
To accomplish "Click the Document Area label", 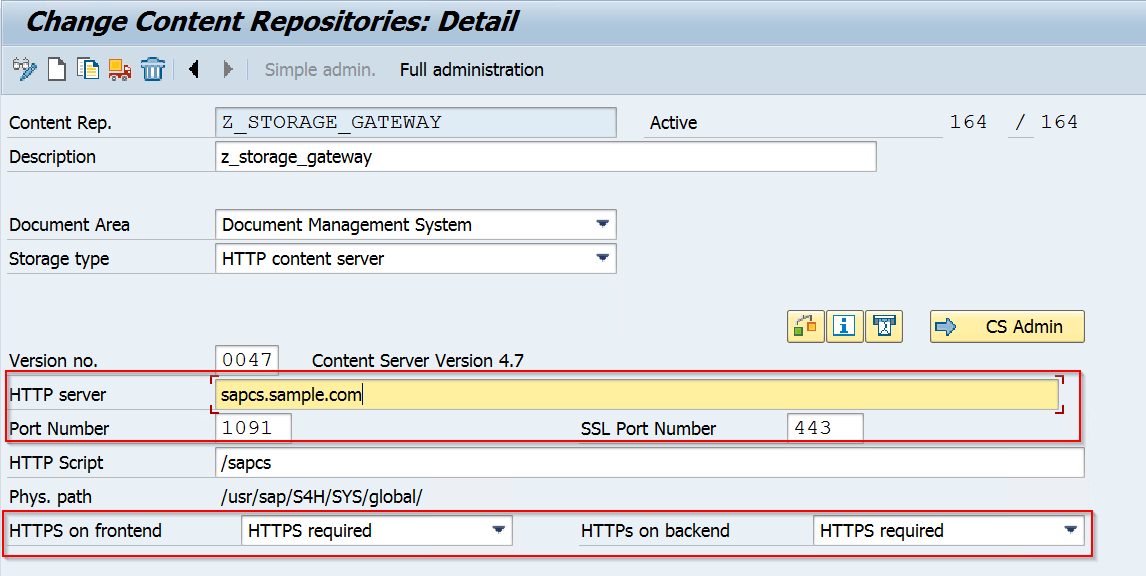I will [x=69, y=224].
